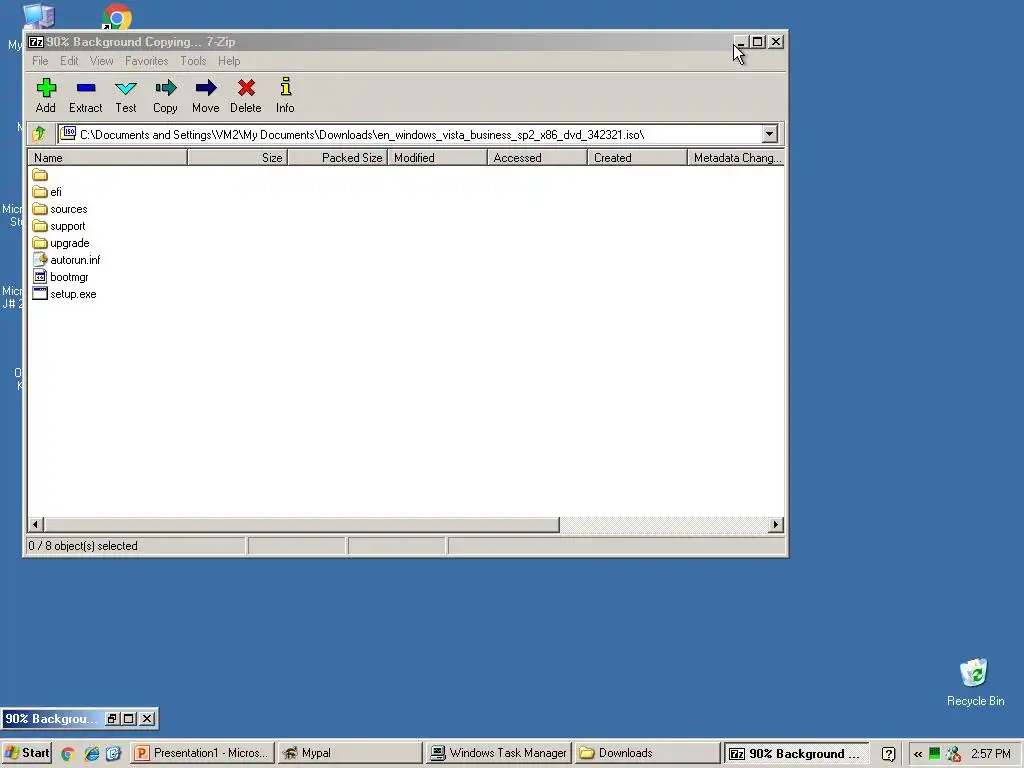This screenshot has width=1024, height=768.
Task: Click into the address path field
Action: click(410, 135)
